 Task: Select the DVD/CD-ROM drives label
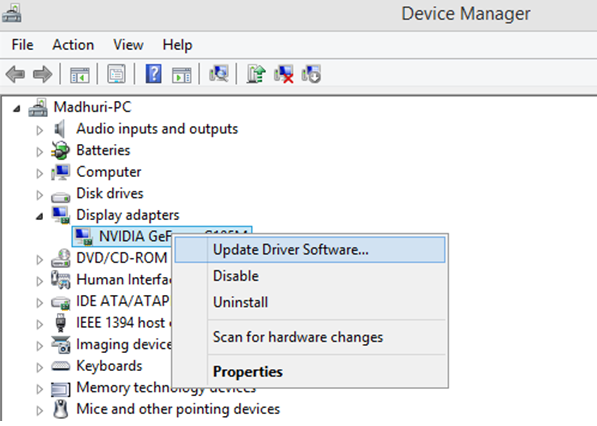tap(122, 258)
